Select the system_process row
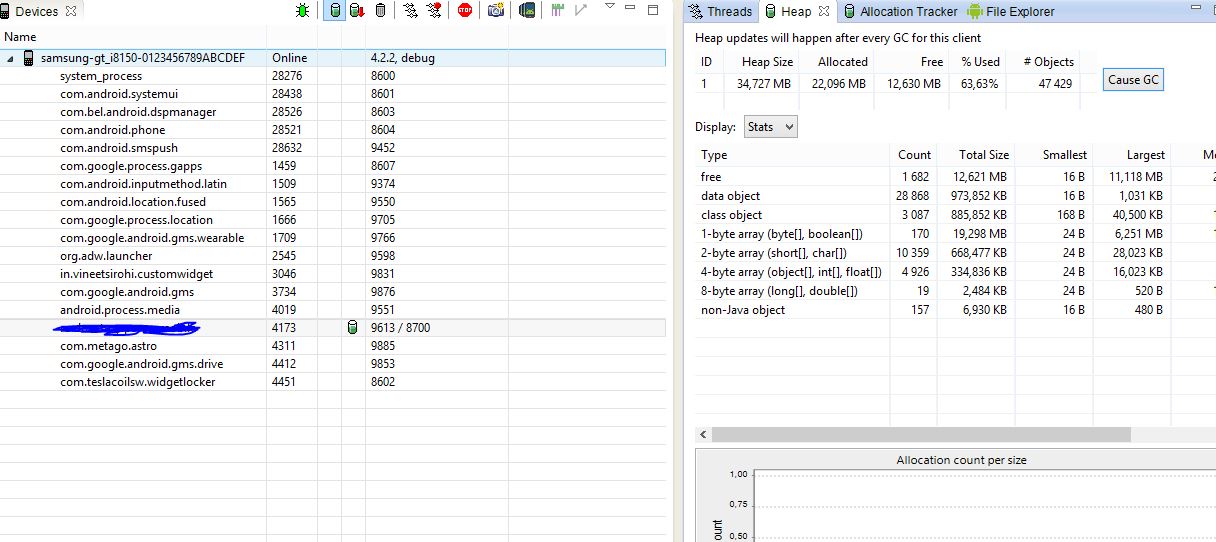1216x542 pixels. click(x=333, y=76)
